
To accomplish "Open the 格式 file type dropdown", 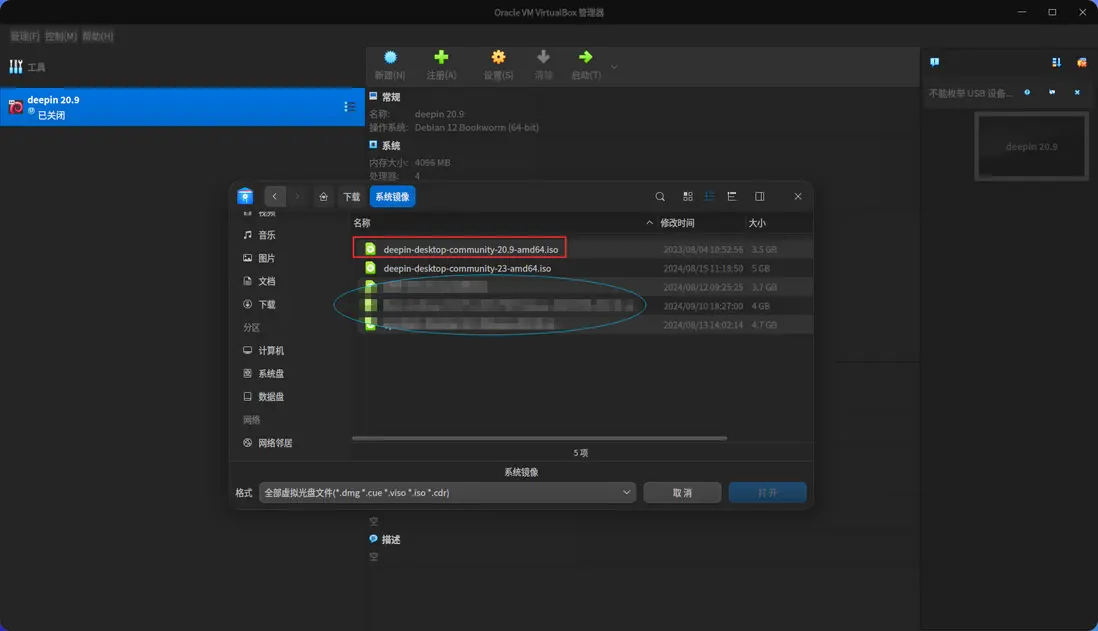I will tap(447, 492).
